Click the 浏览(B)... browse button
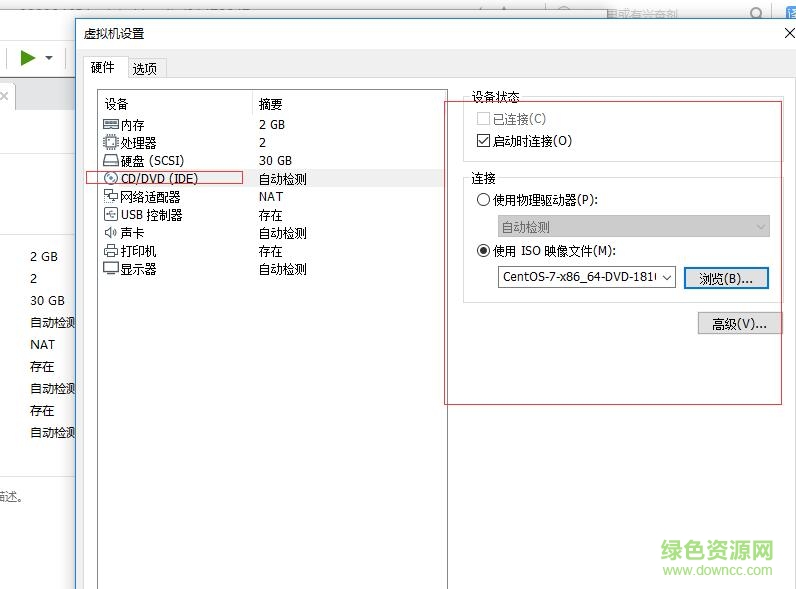The height and width of the screenshot is (589, 796). pyautogui.click(x=726, y=278)
